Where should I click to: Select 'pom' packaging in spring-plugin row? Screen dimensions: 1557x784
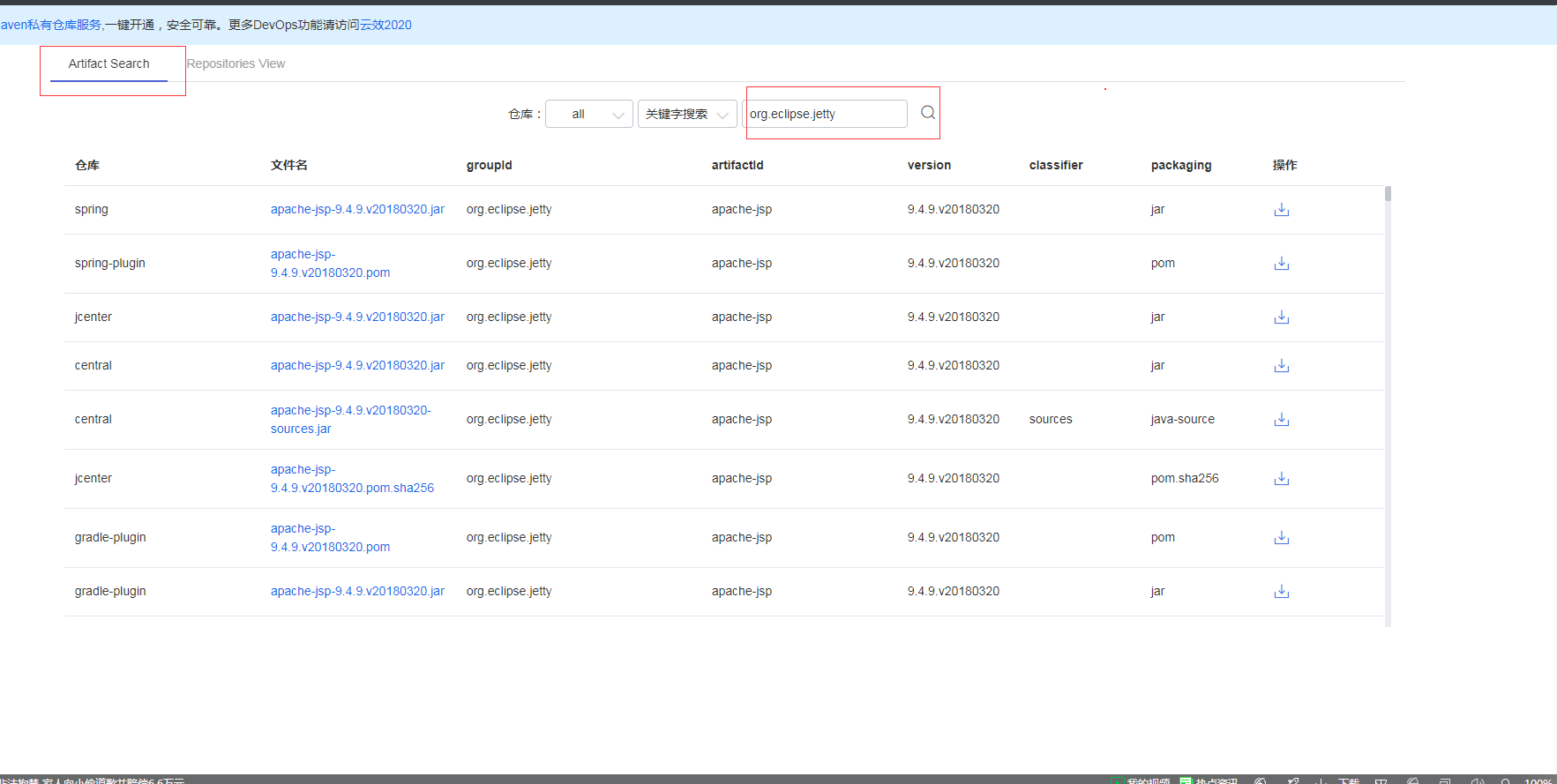(1163, 263)
